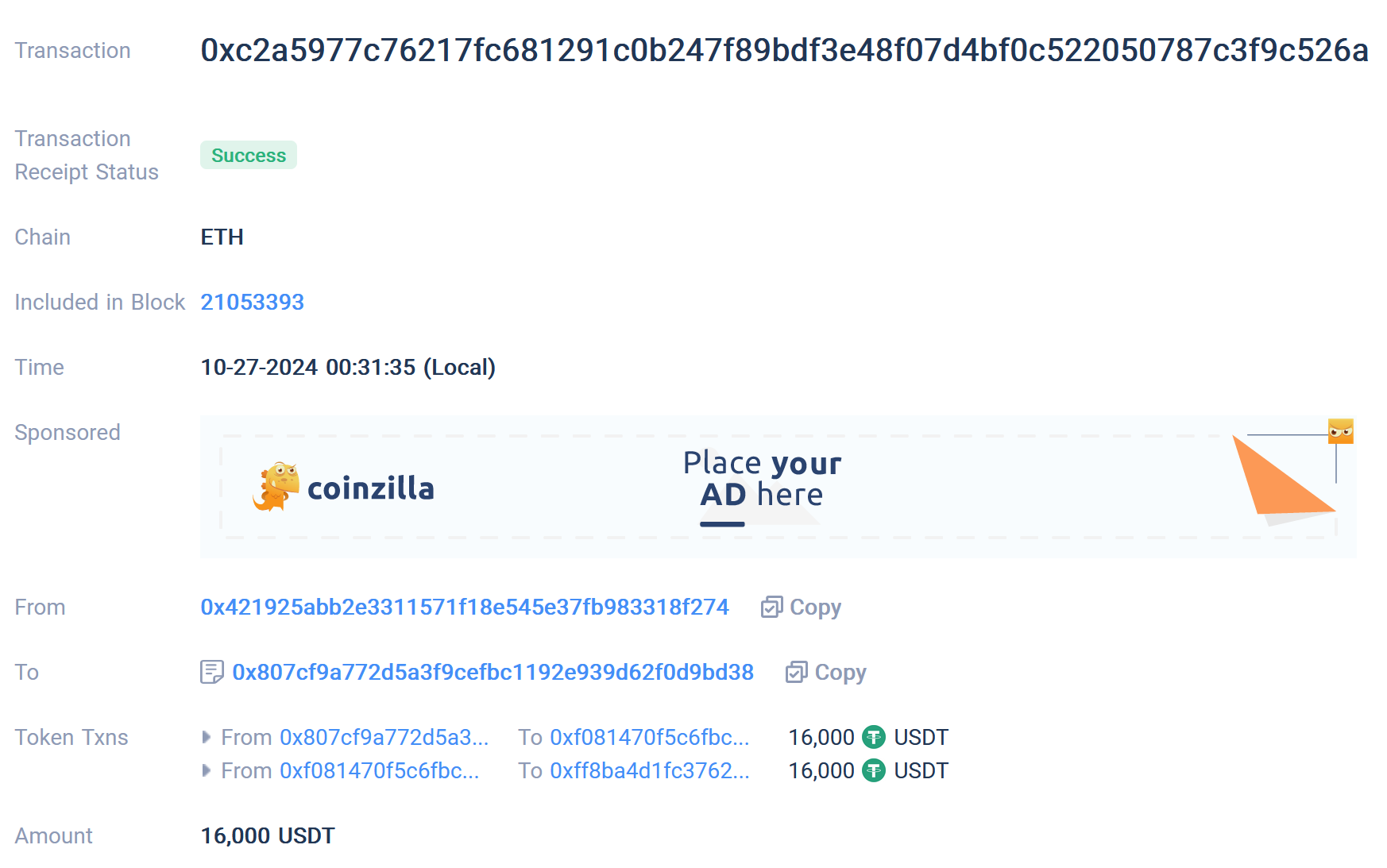Open sender 0x807cf9a772d5a3... in first token transfer
The width and height of the screenshot is (1387, 868).
tap(384, 738)
